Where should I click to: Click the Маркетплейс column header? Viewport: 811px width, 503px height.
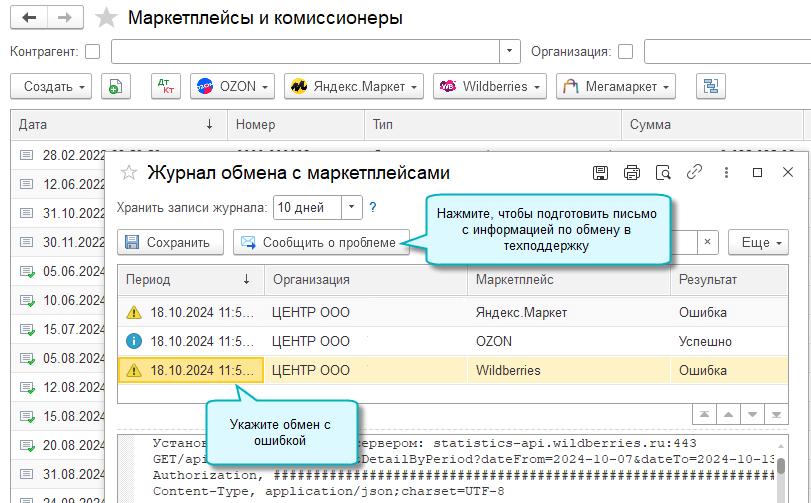569,280
